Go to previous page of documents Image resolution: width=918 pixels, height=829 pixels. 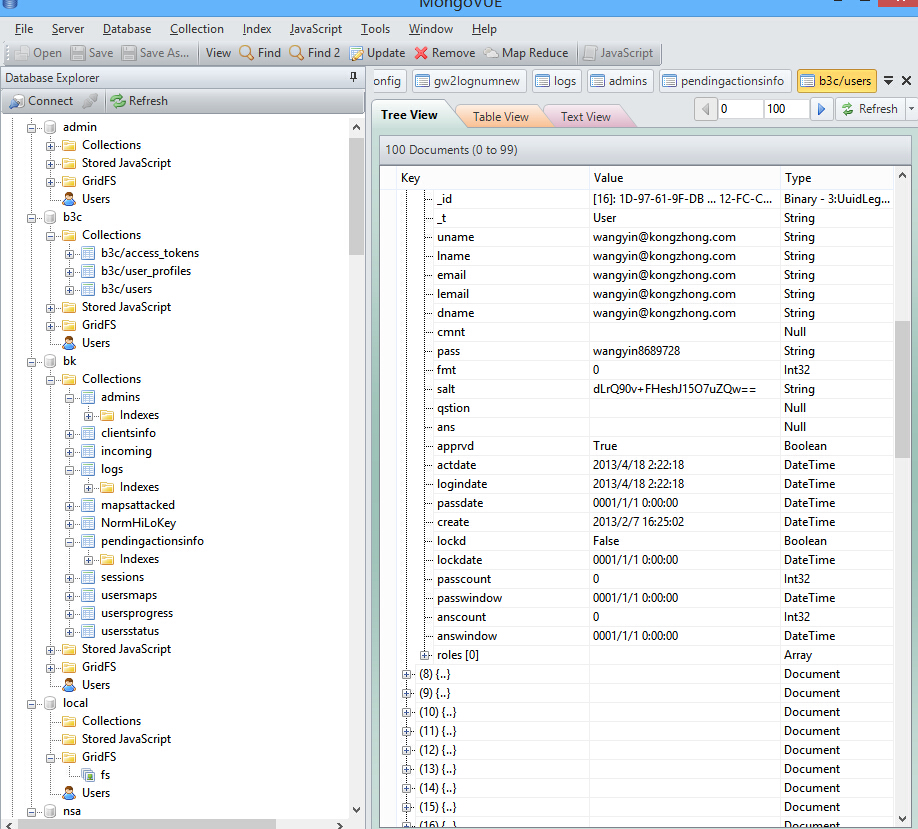pos(705,109)
